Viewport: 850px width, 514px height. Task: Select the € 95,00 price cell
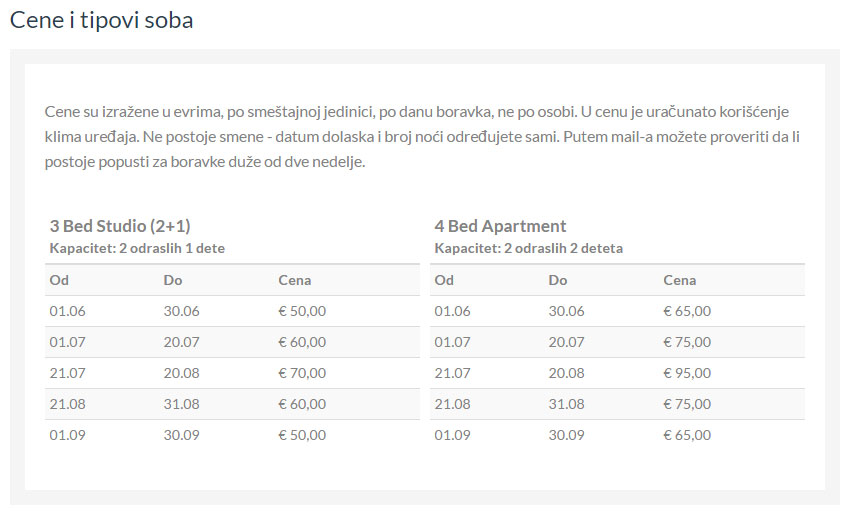coord(687,373)
